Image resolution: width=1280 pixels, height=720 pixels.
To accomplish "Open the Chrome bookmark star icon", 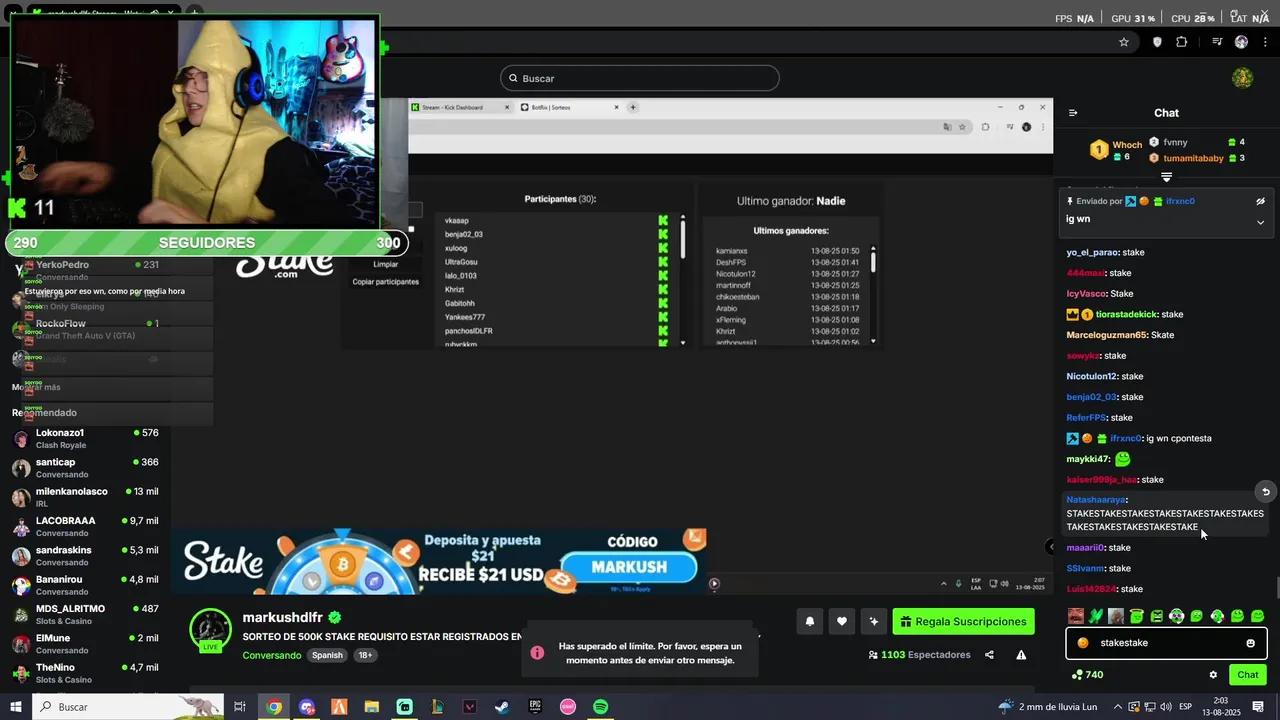I will tap(1124, 42).
